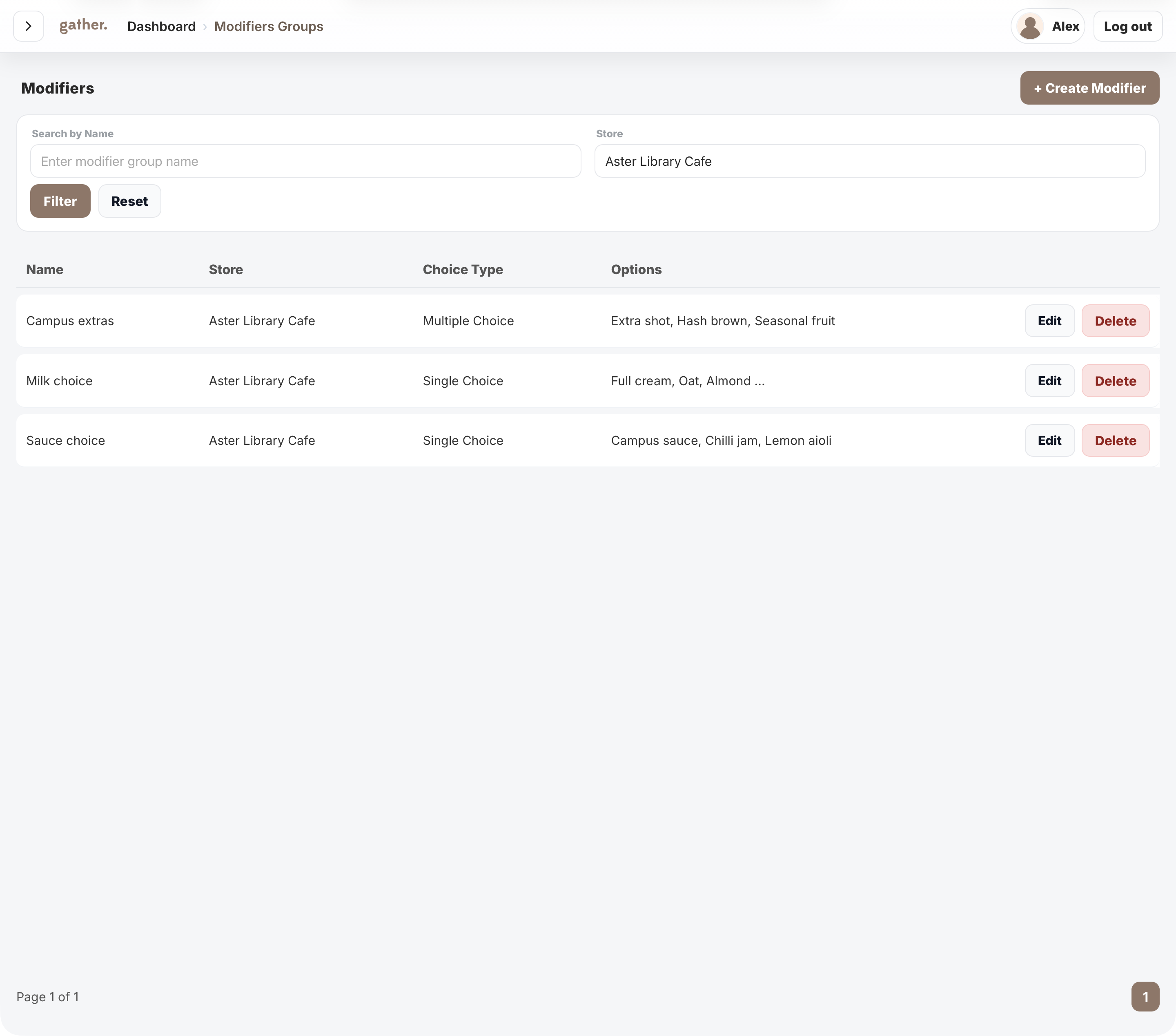Click 'Full cream, Oat, Almond ...' options
This screenshot has width=1176, height=1036.
click(x=688, y=380)
